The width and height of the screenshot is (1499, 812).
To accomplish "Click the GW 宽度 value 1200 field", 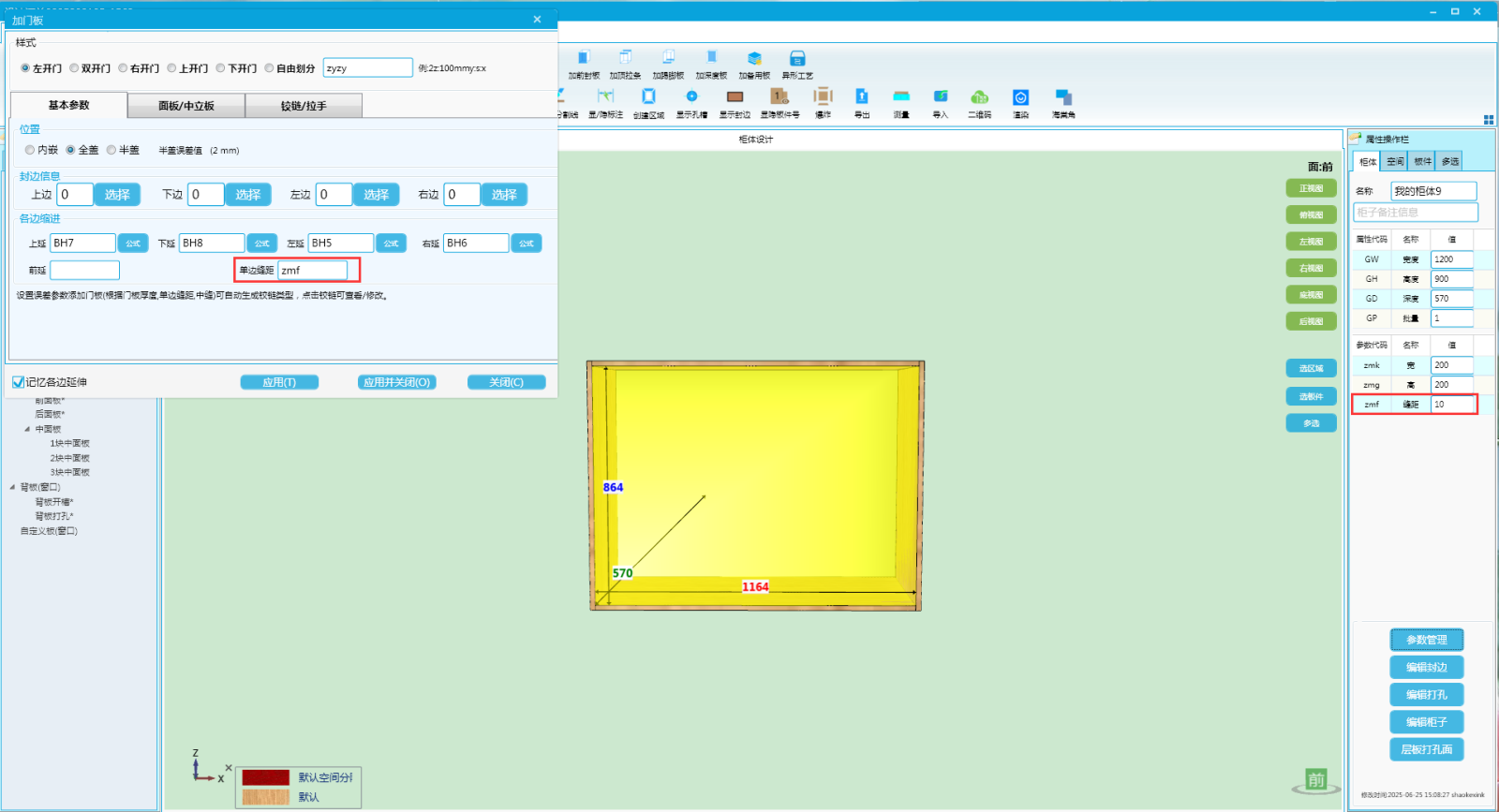I will [x=1452, y=259].
